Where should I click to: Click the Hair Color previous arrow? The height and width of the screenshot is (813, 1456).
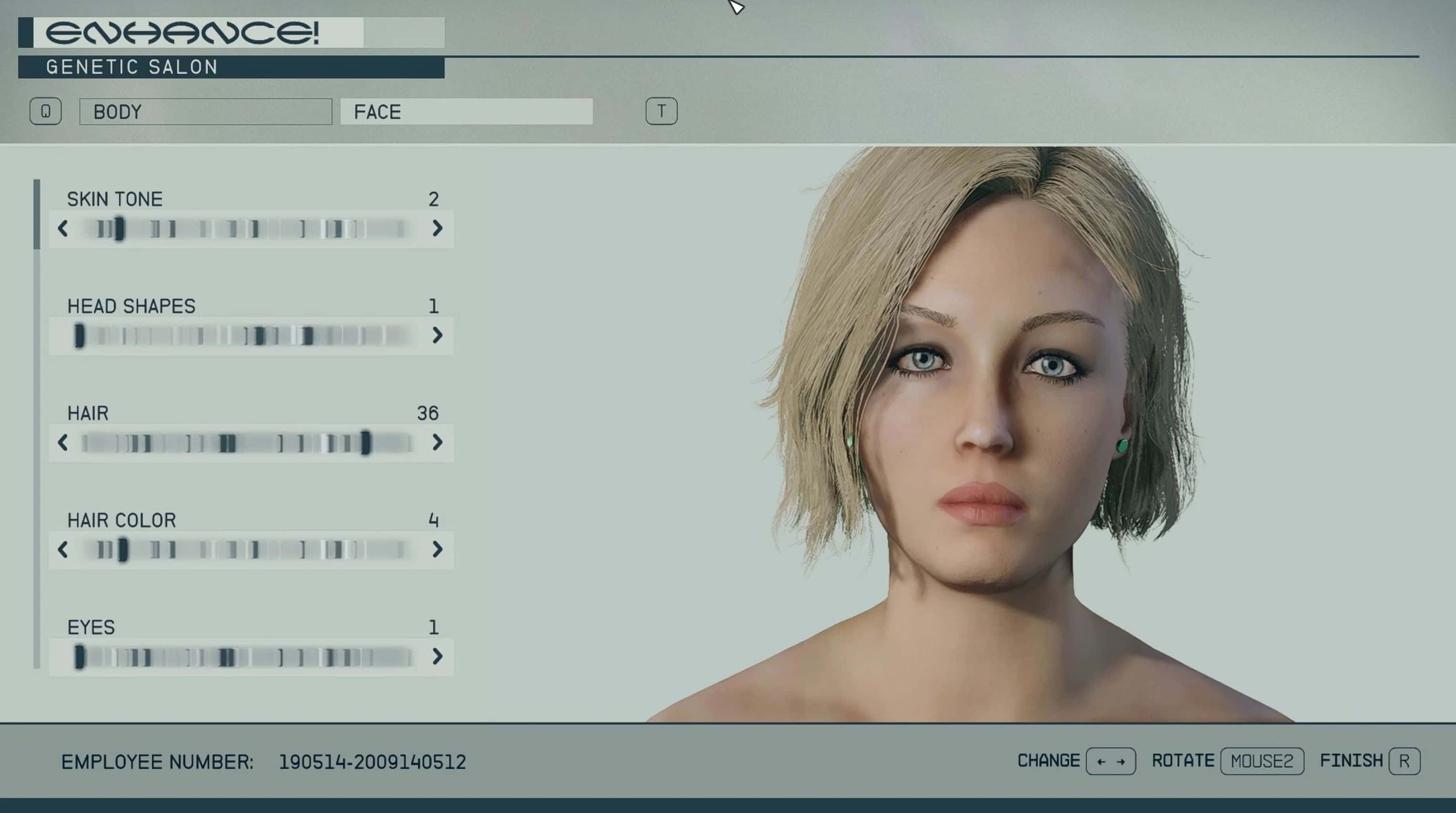(x=63, y=549)
